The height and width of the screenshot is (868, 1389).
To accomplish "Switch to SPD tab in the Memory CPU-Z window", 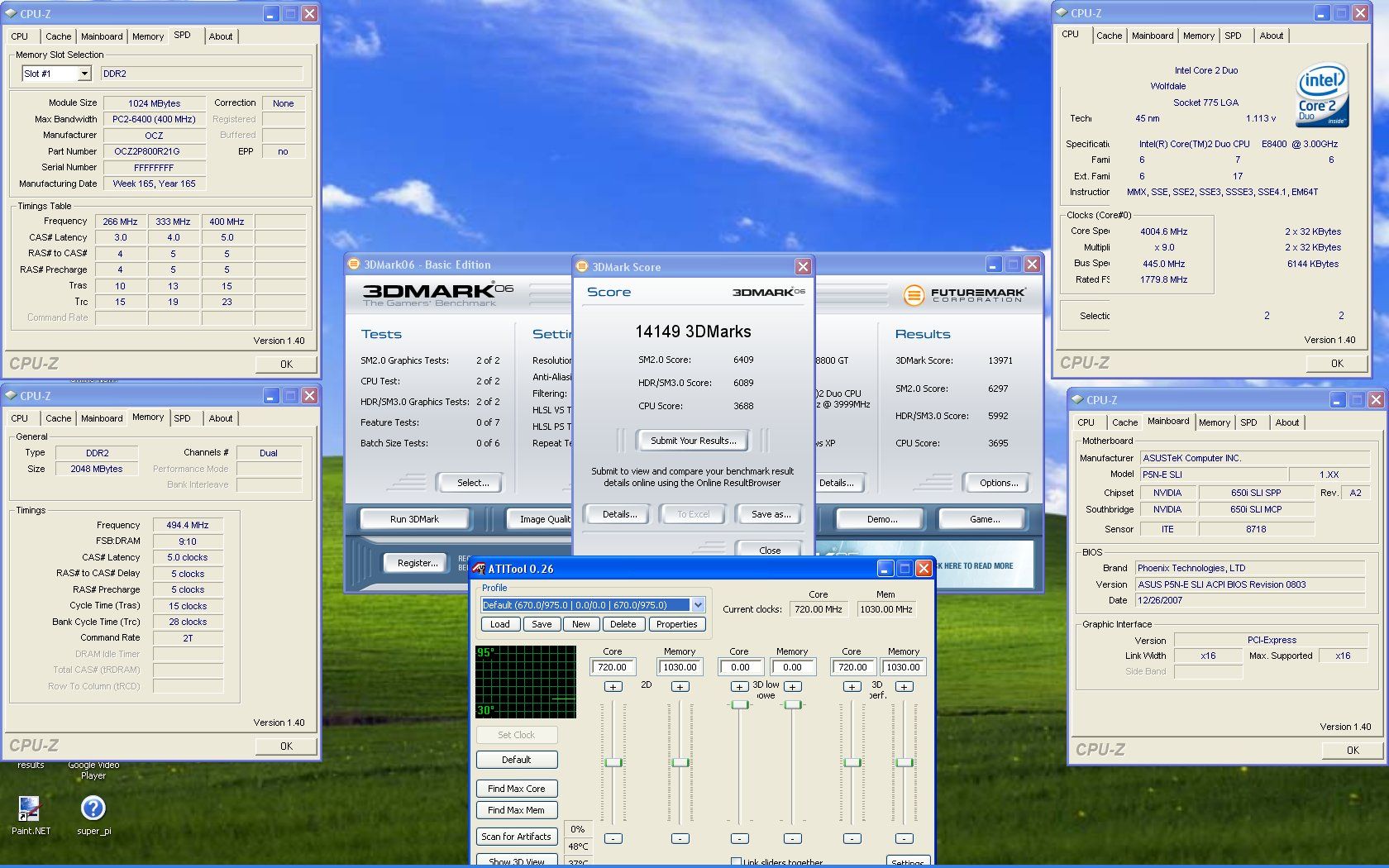I will pos(182,418).
